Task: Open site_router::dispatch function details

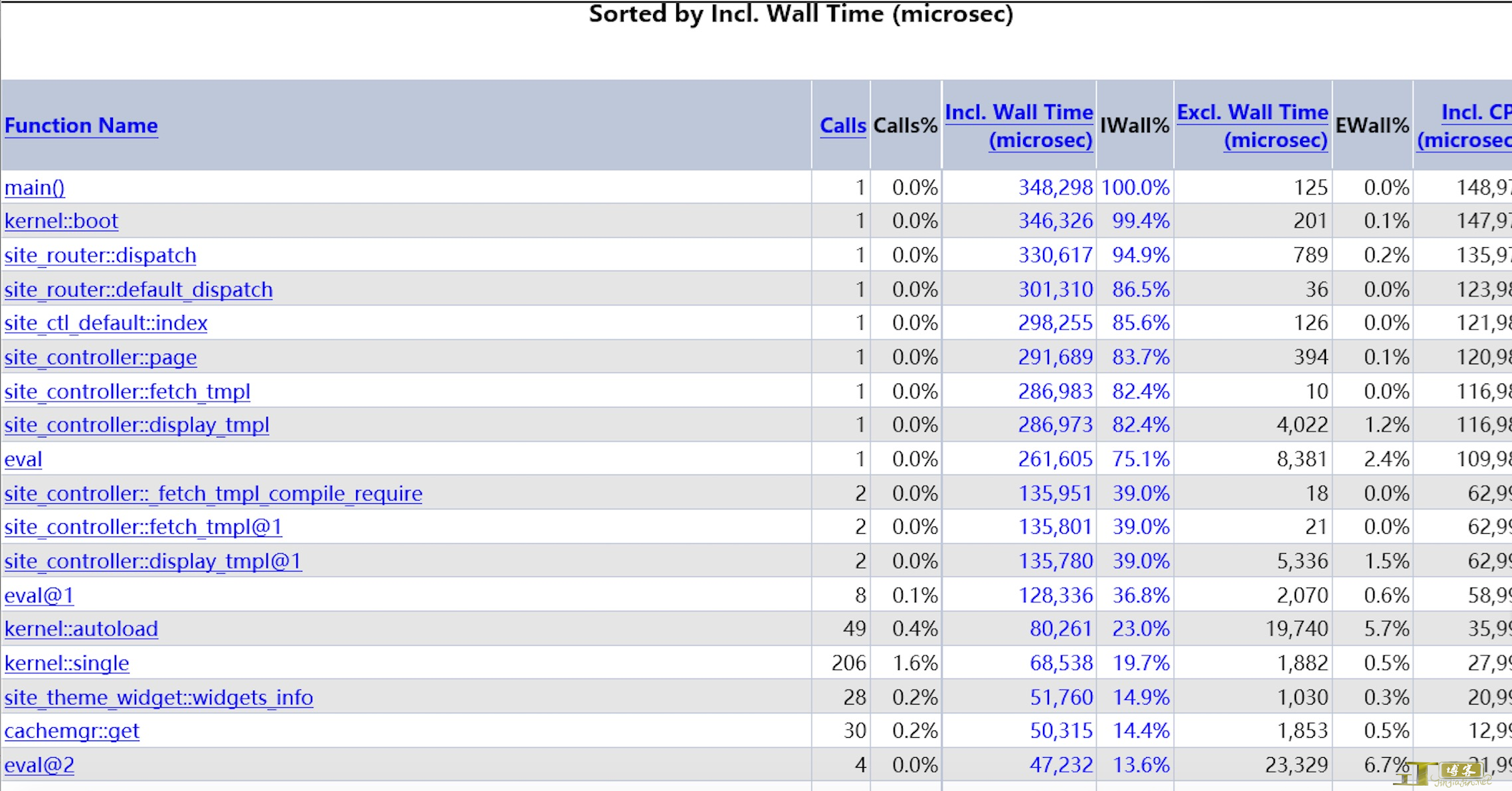Action: click(x=100, y=256)
